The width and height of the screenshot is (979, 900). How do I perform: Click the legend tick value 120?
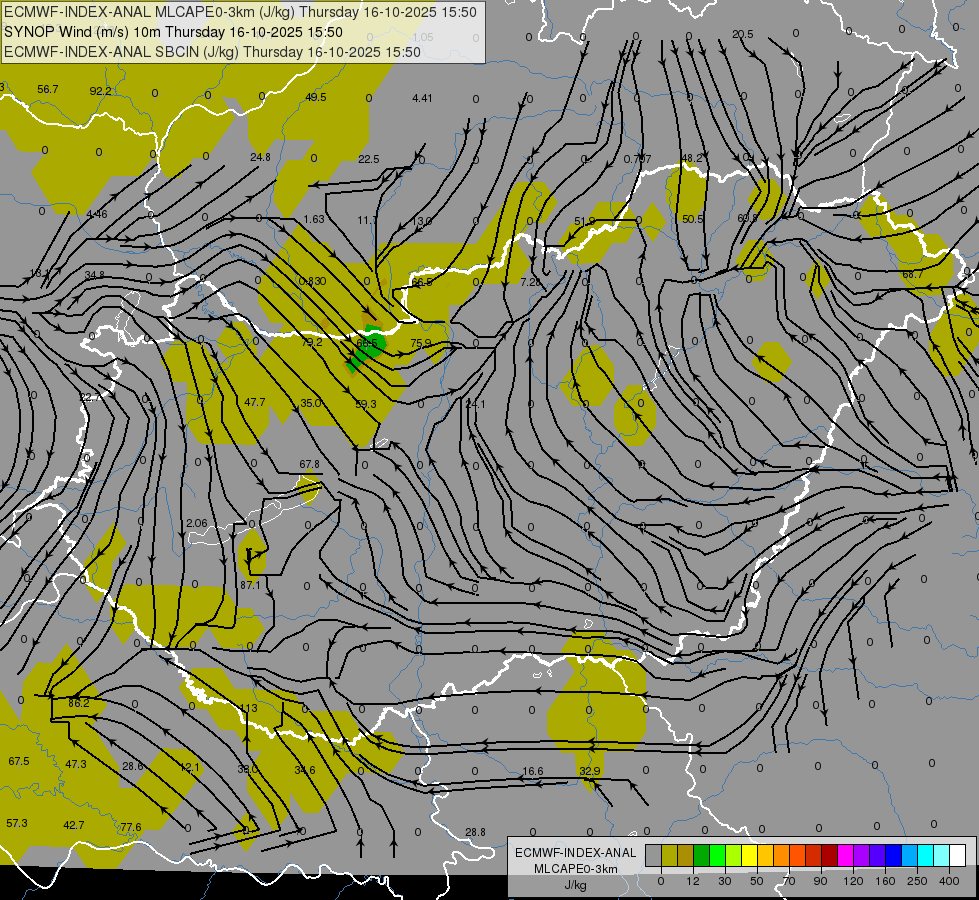(853, 881)
